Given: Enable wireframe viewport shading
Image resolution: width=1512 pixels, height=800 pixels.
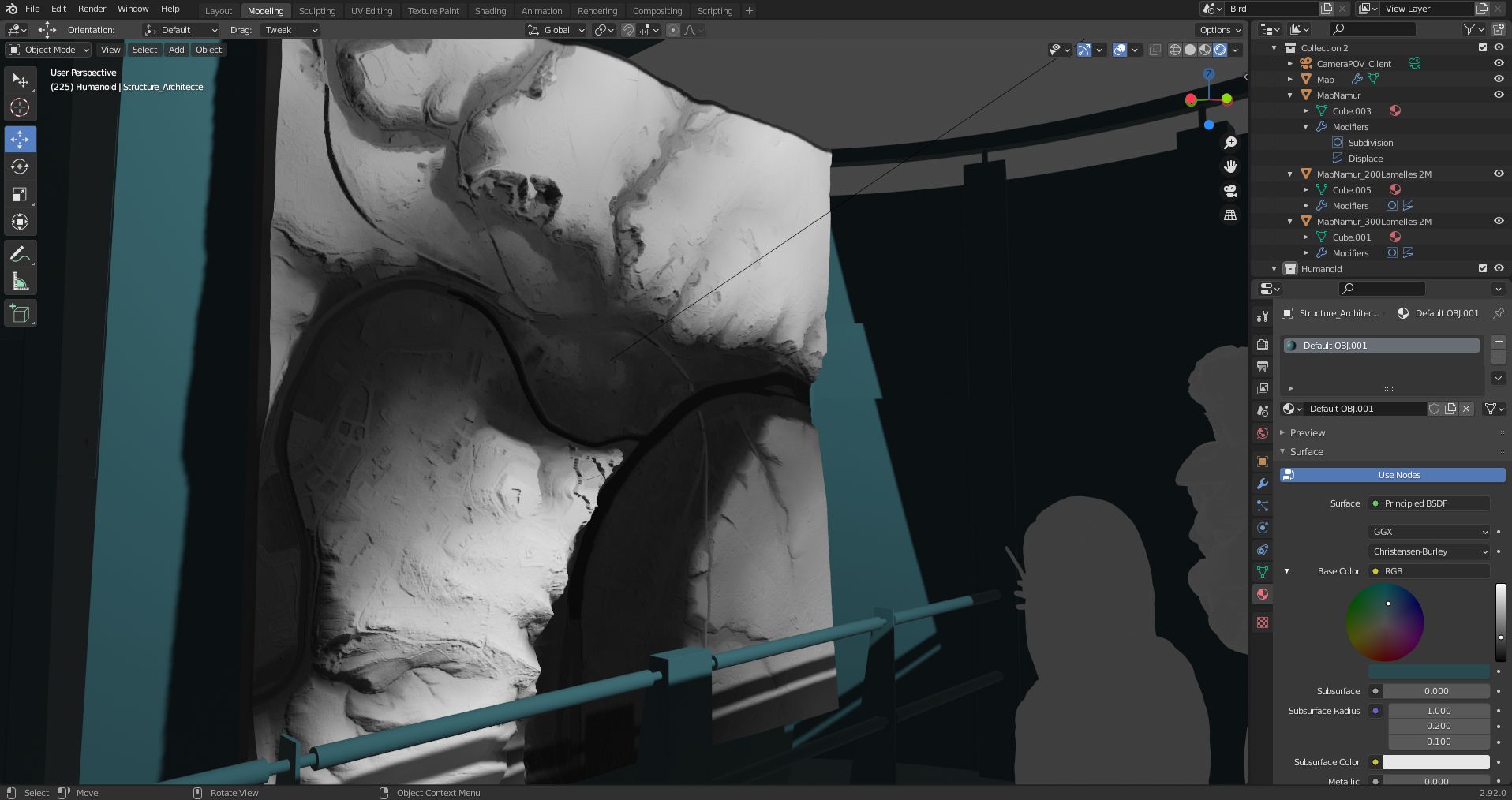Looking at the screenshot, I should (1175, 50).
